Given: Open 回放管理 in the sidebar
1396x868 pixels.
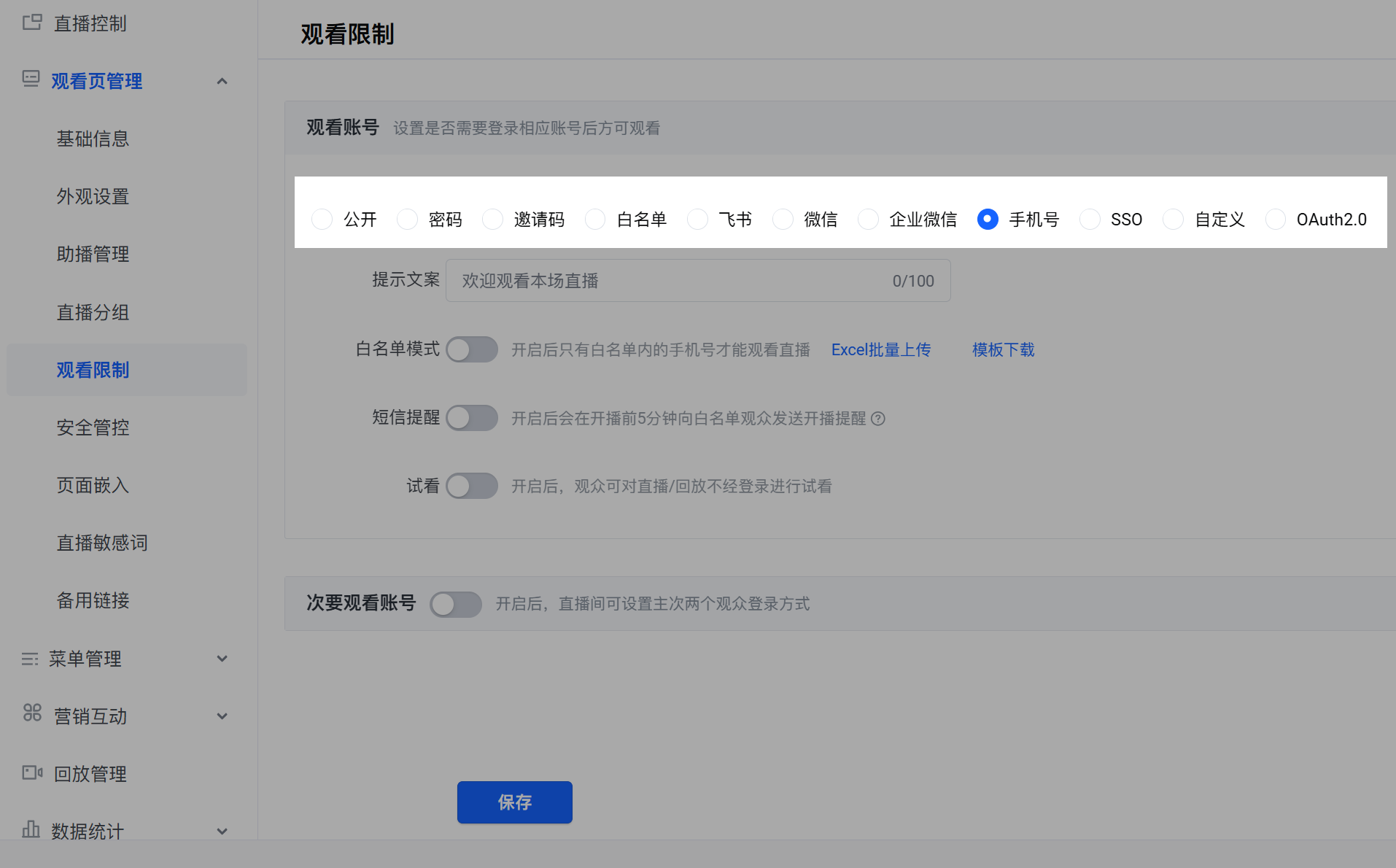Looking at the screenshot, I should pos(90,774).
